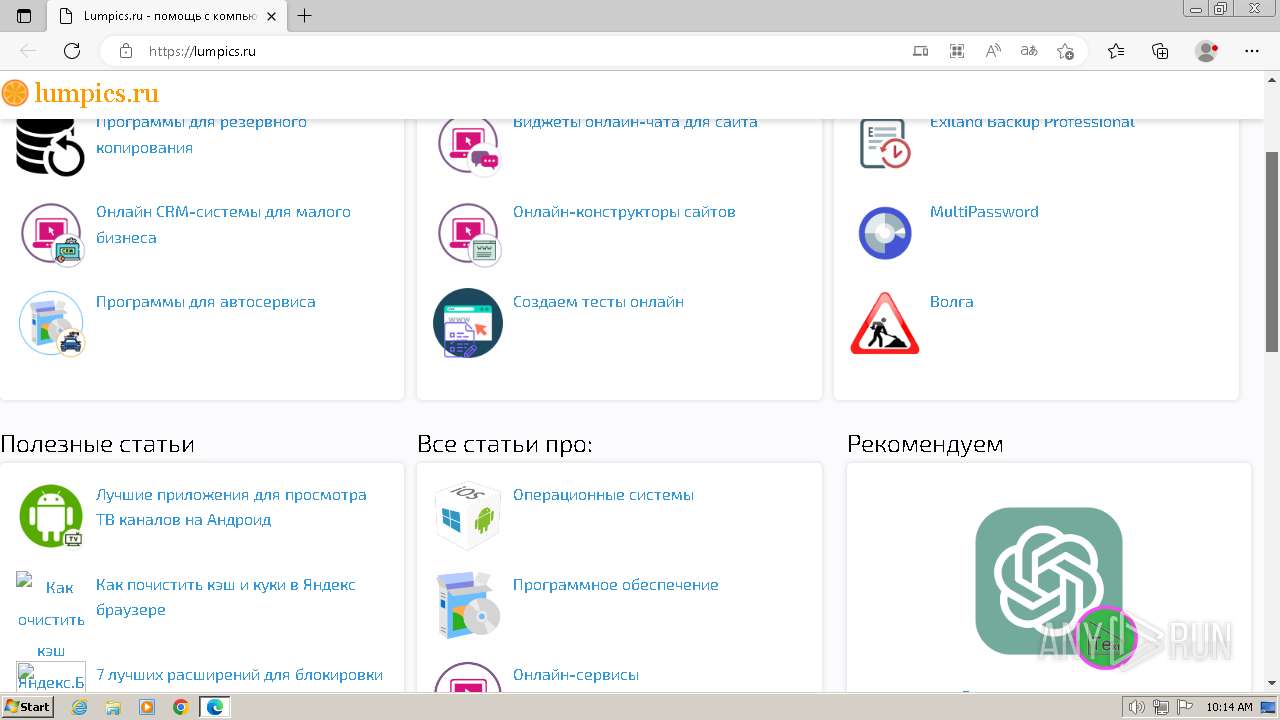Screen dimensions: 1280x720
Task: Open 'Программы для автосервиса' link
Action: pos(206,301)
